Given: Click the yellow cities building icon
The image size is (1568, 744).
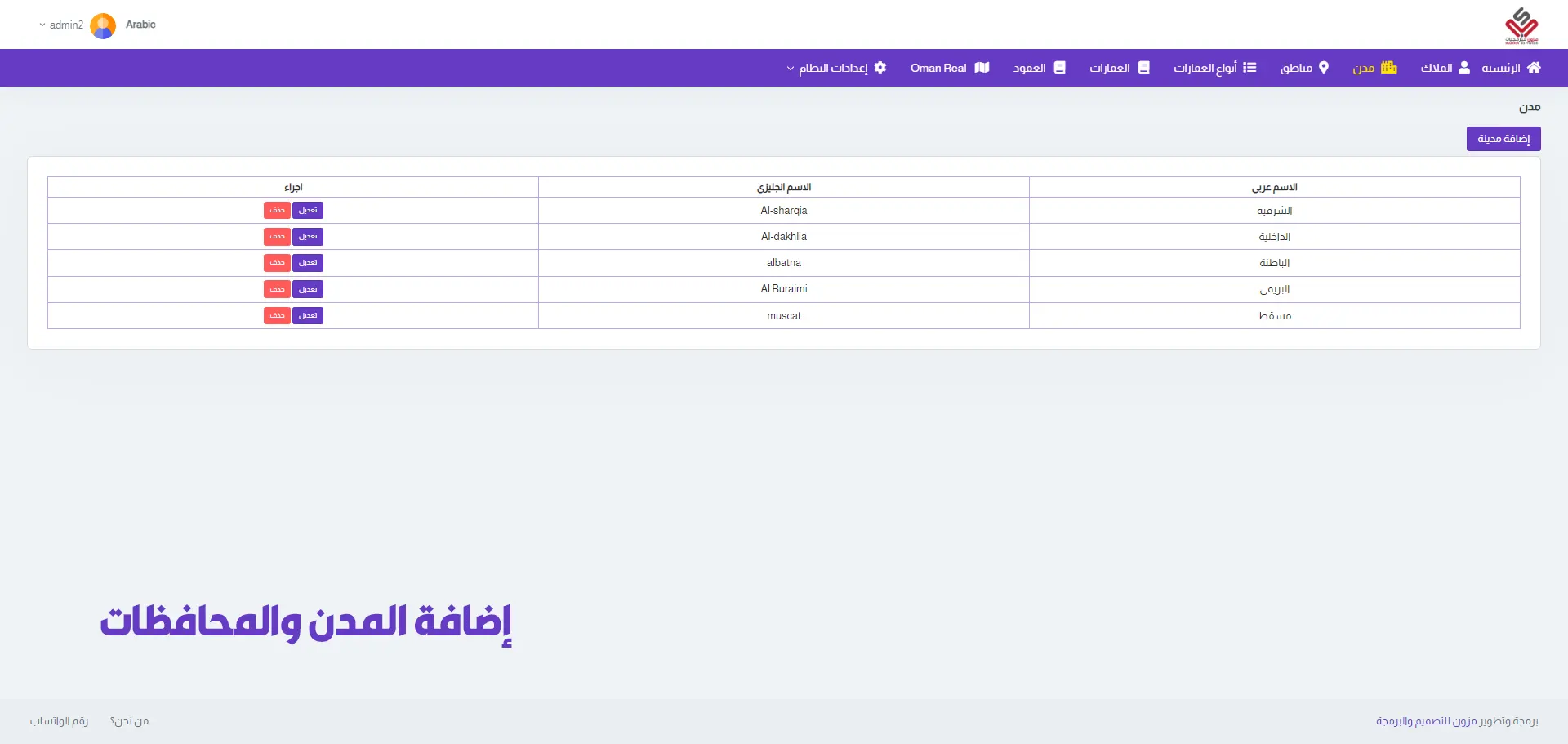Looking at the screenshot, I should click(x=1388, y=68).
